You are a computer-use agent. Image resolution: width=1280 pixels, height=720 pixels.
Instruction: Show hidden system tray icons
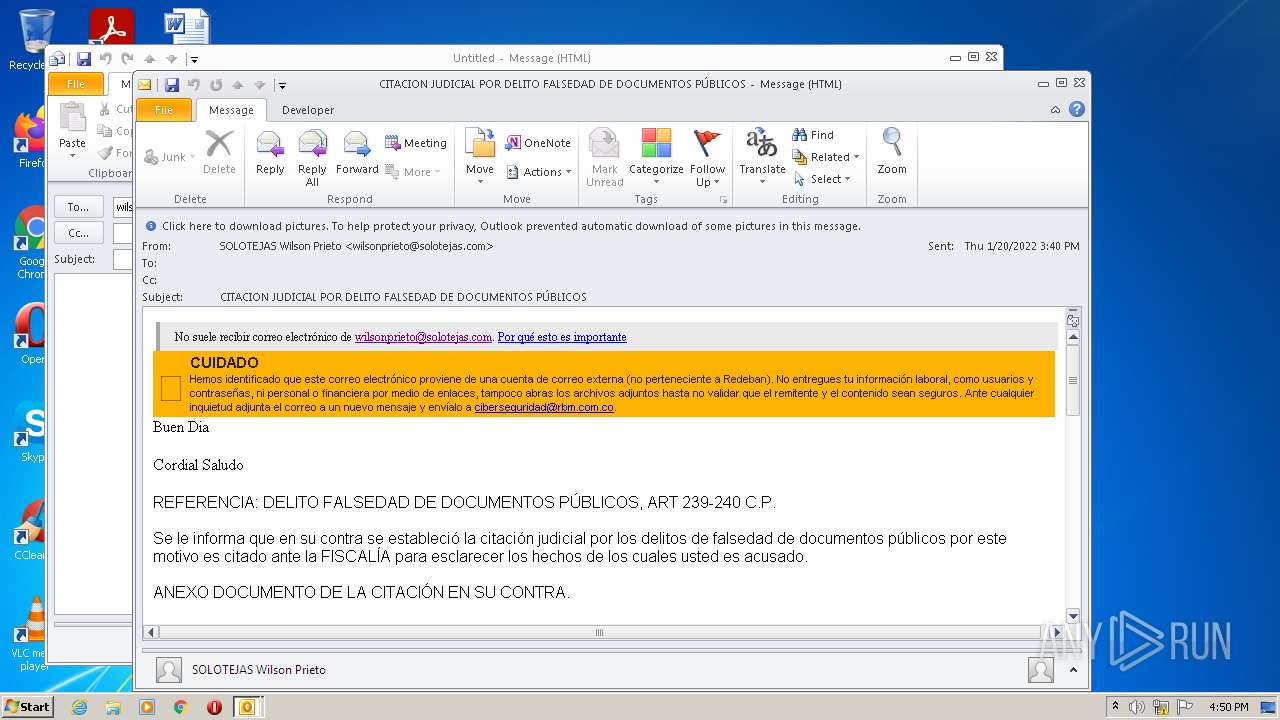click(1115, 707)
